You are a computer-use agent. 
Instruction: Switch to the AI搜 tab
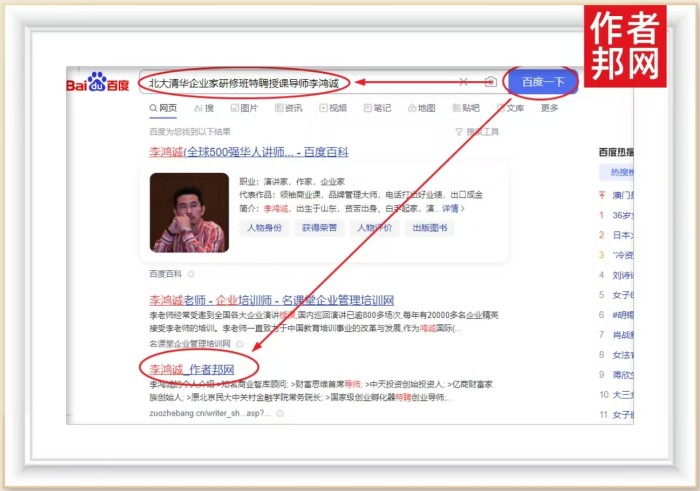(x=204, y=108)
